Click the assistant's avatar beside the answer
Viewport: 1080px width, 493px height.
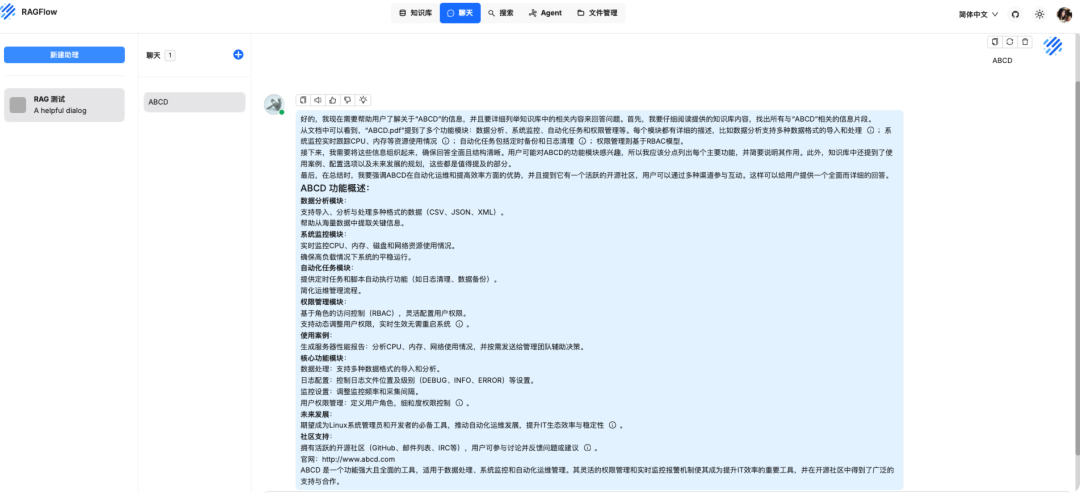tap(274, 104)
